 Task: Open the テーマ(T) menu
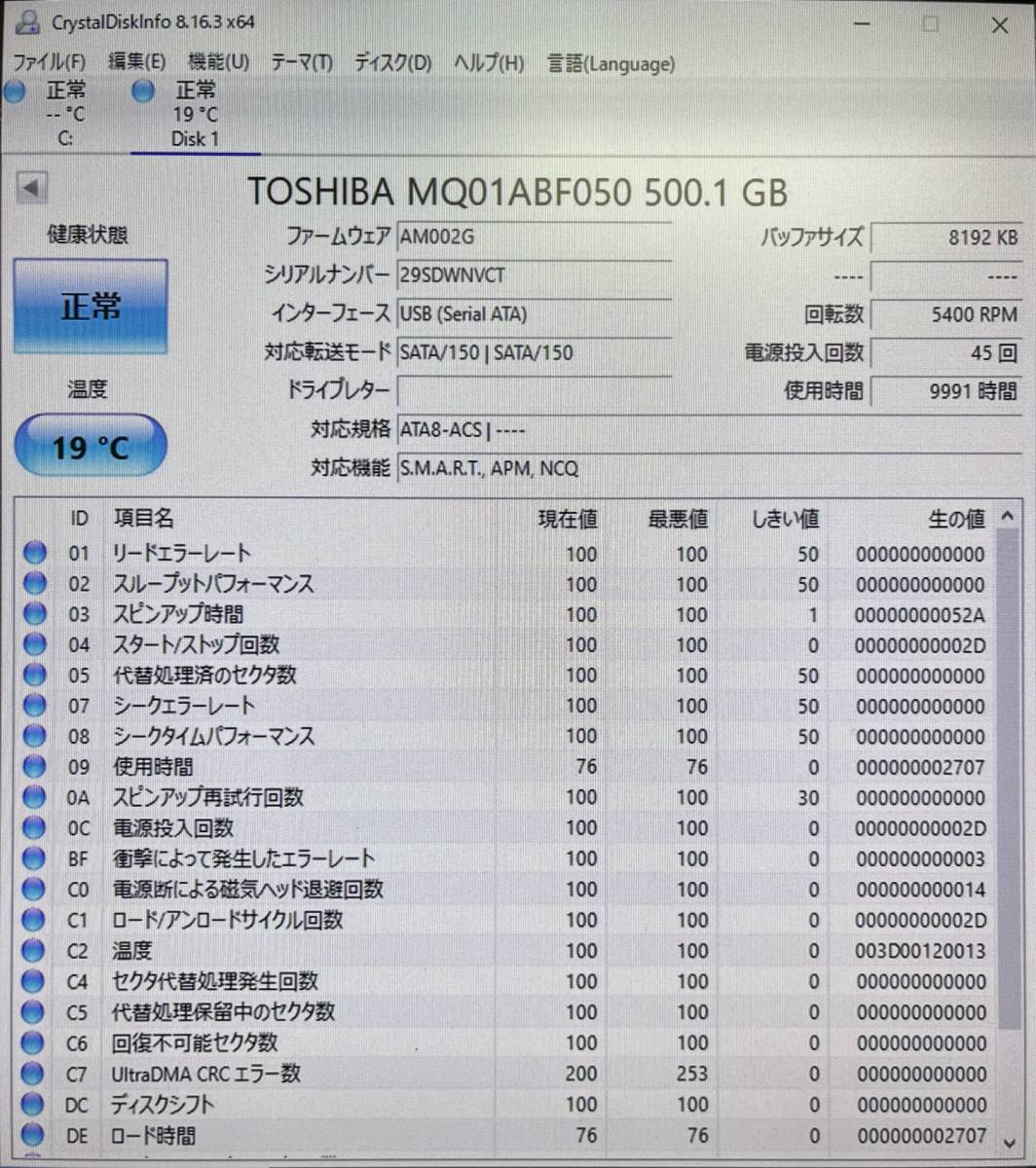point(302,63)
